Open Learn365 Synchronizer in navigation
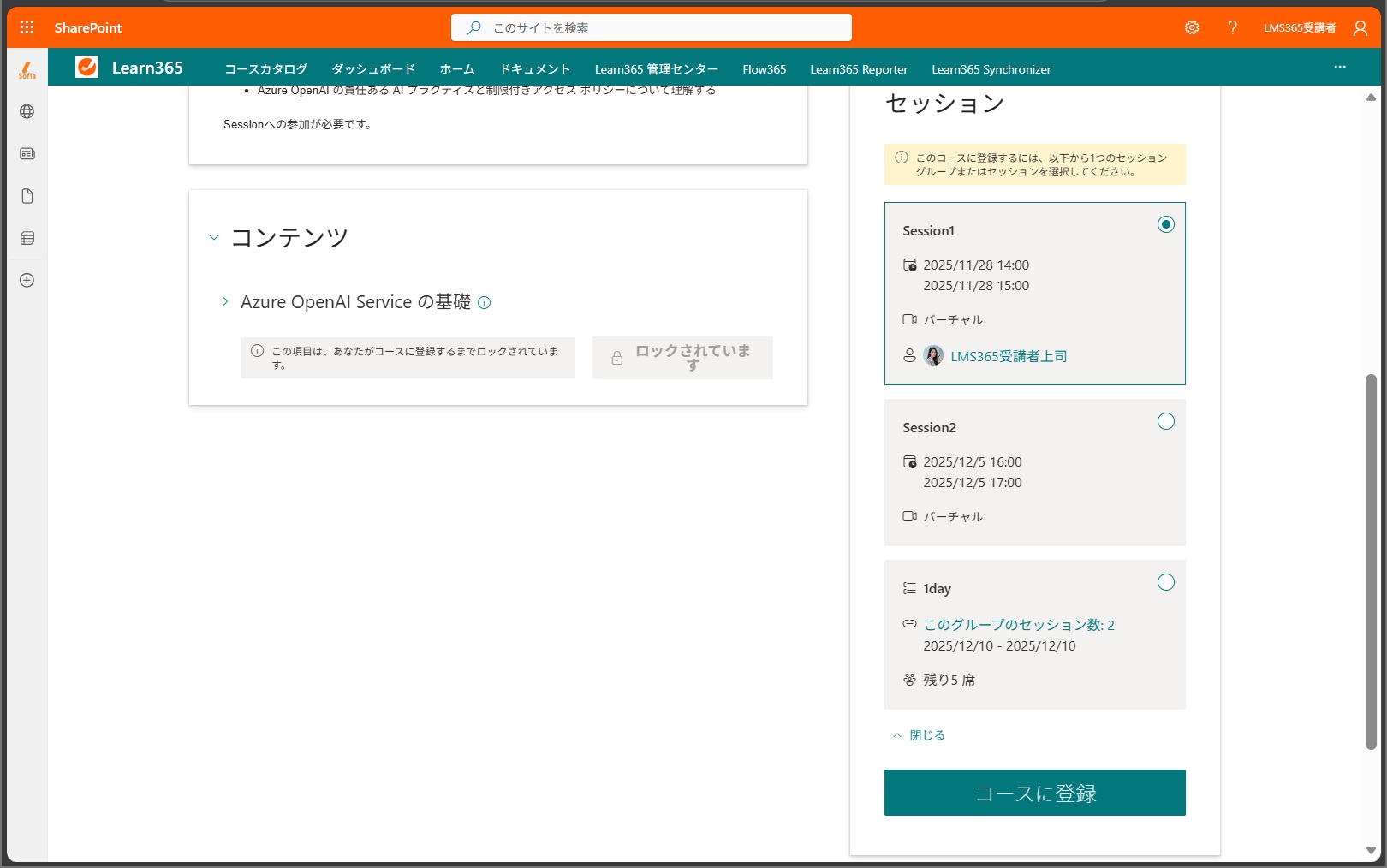Image resolution: width=1387 pixels, height=868 pixels. tap(991, 69)
